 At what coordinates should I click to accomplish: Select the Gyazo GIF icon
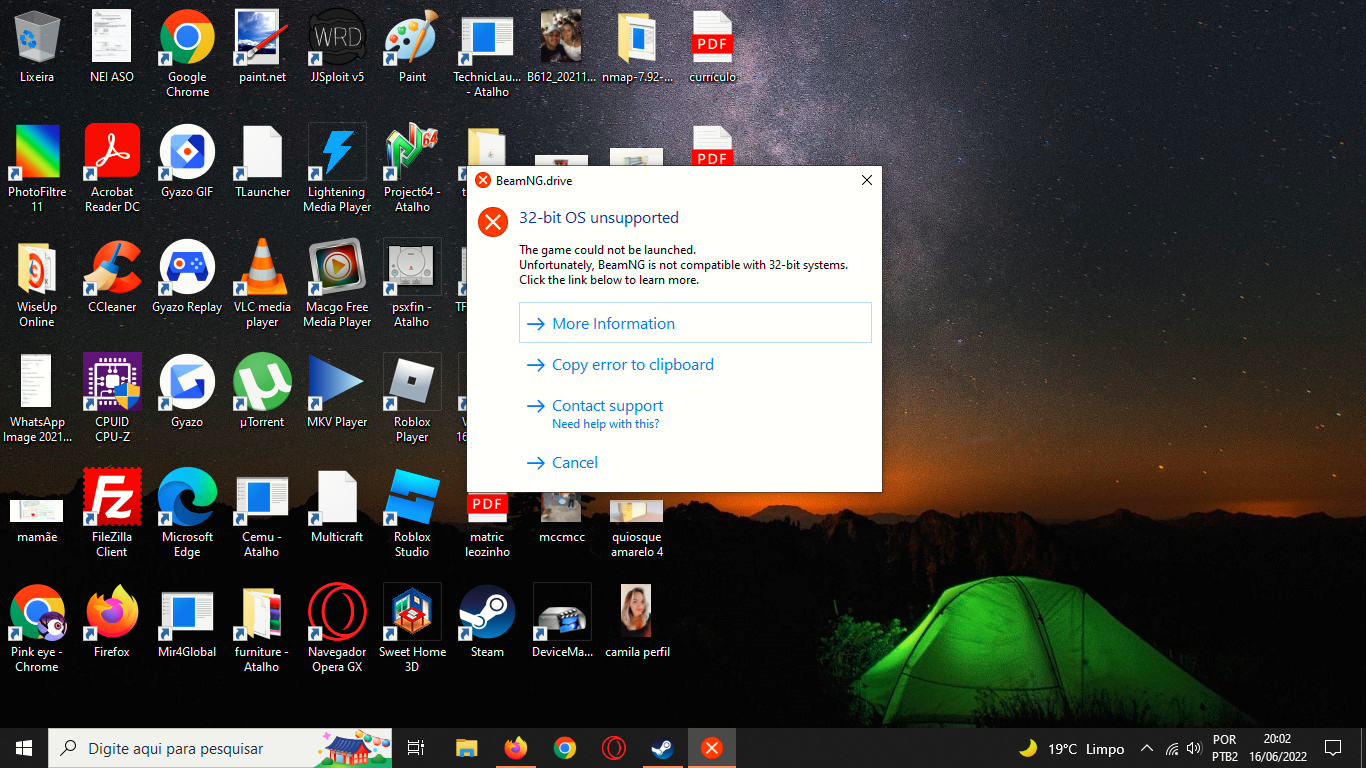(187, 152)
